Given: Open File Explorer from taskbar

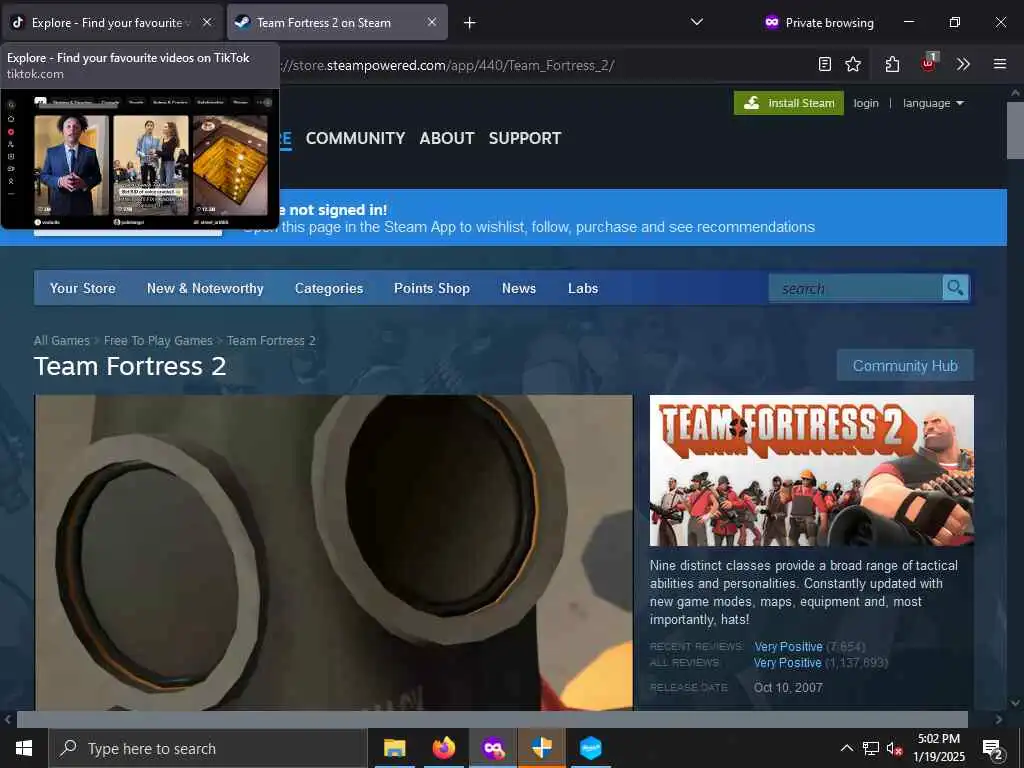Looking at the screenshot, I should [x=394, y=748].
